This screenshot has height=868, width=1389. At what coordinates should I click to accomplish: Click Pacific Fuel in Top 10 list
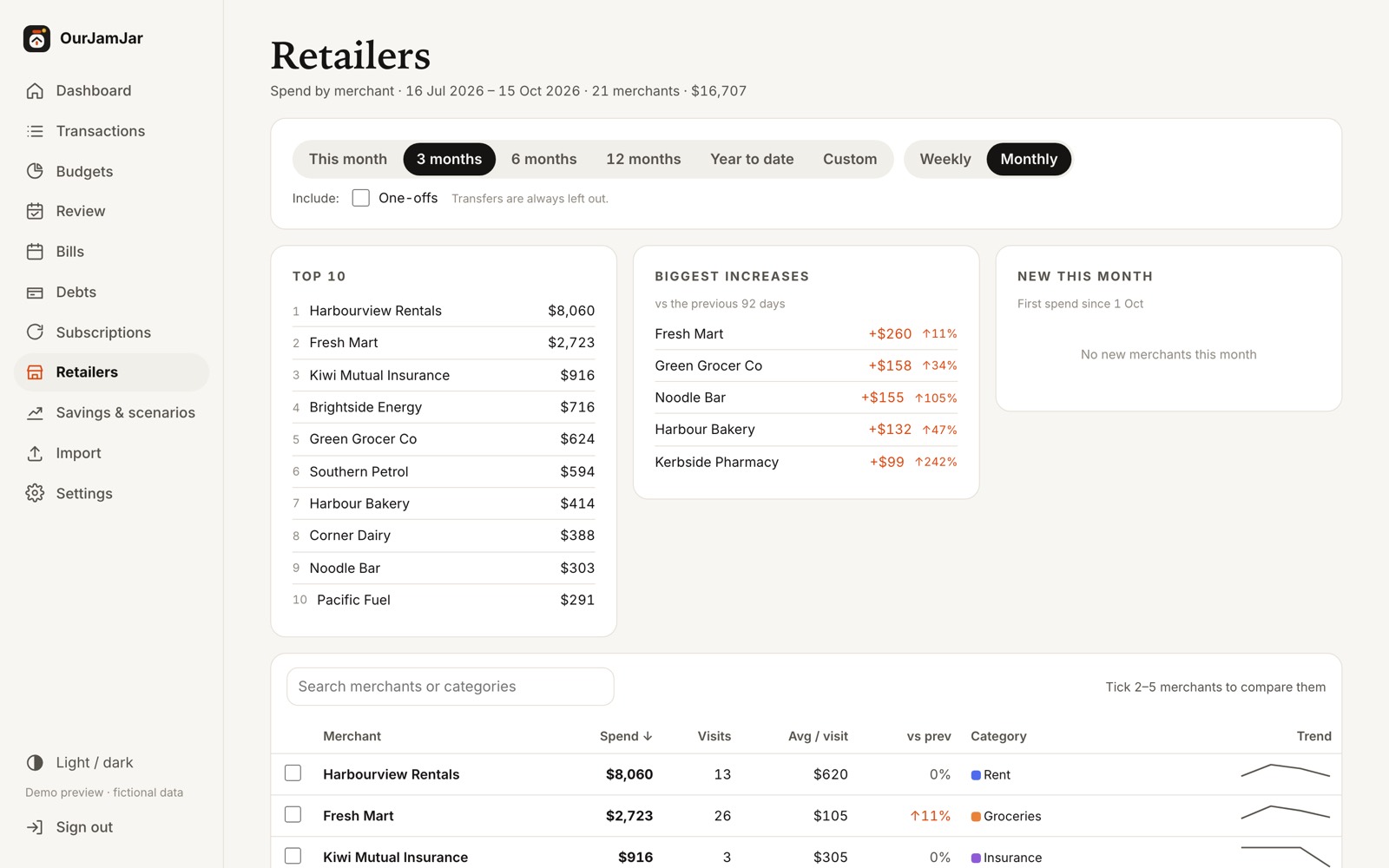353,600
